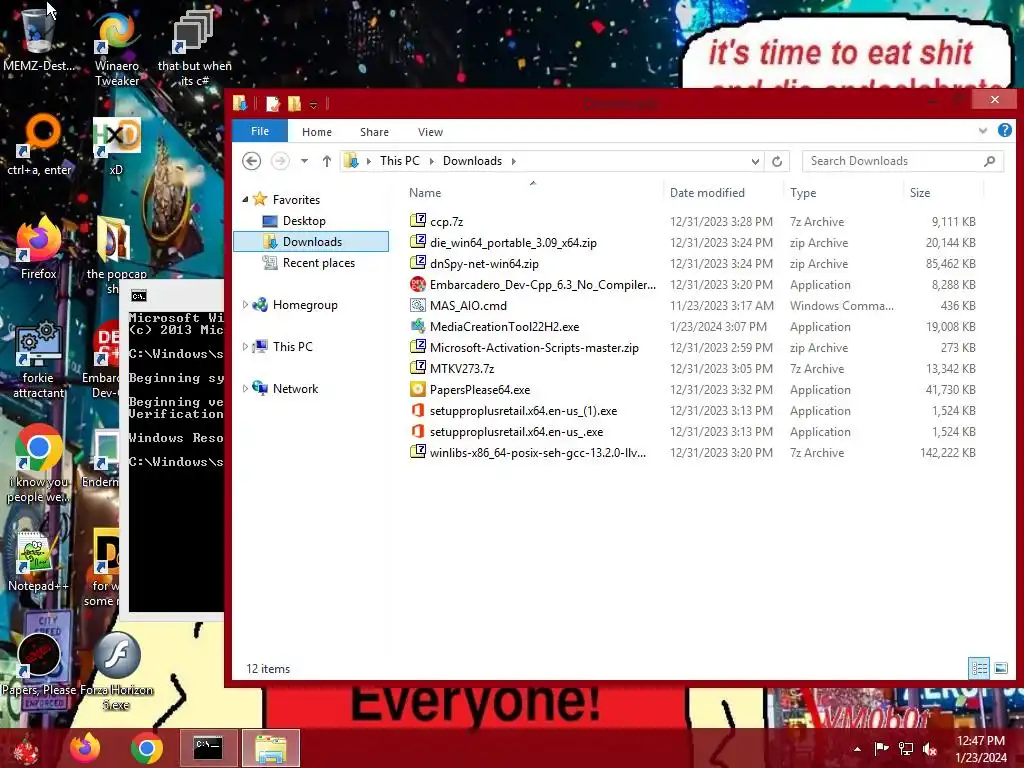Sort files by the Name column header
The width and height of the screenshot is (1024, 768).
[x=533, y=193]
